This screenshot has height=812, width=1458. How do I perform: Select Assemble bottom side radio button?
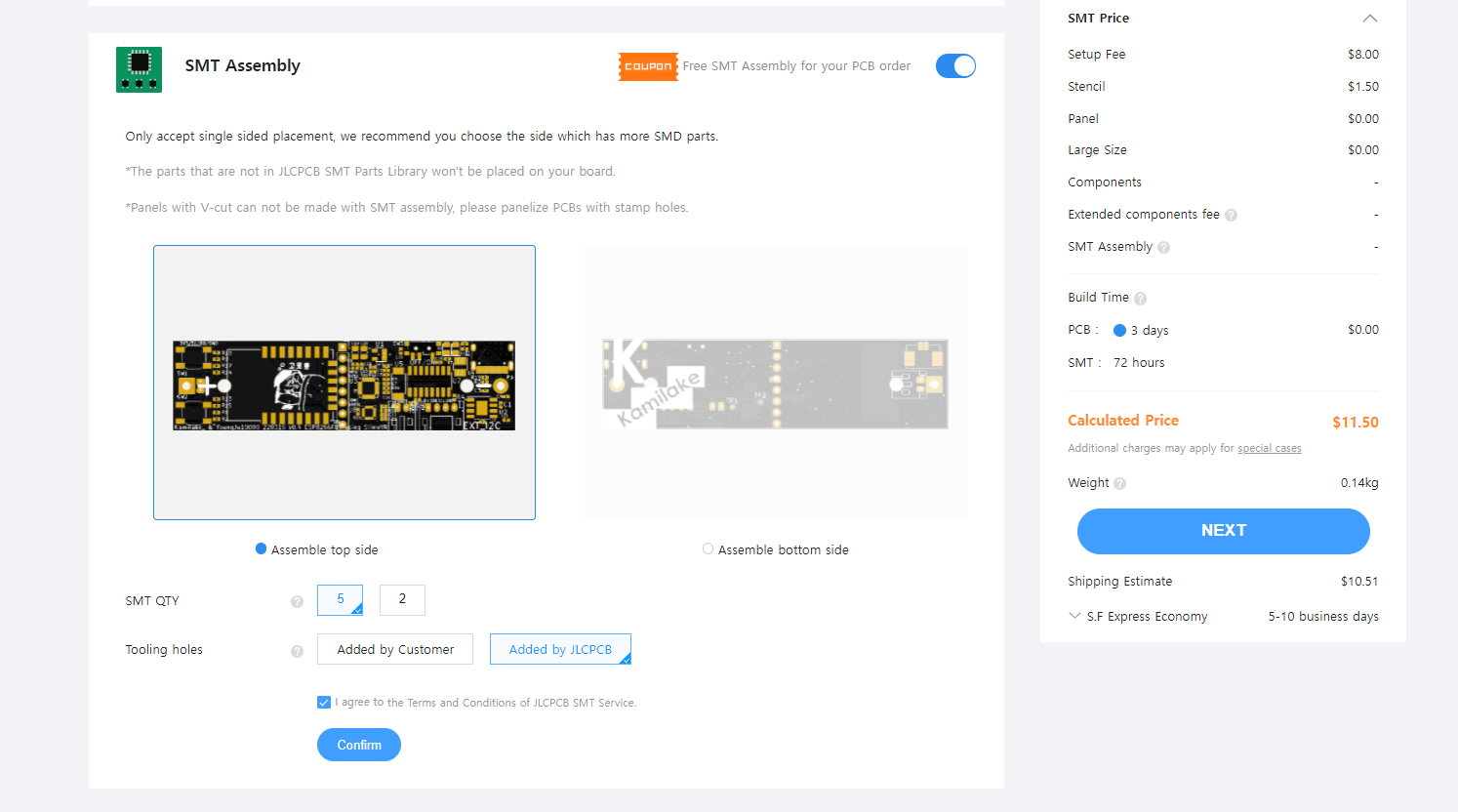(x=708, y=548)
